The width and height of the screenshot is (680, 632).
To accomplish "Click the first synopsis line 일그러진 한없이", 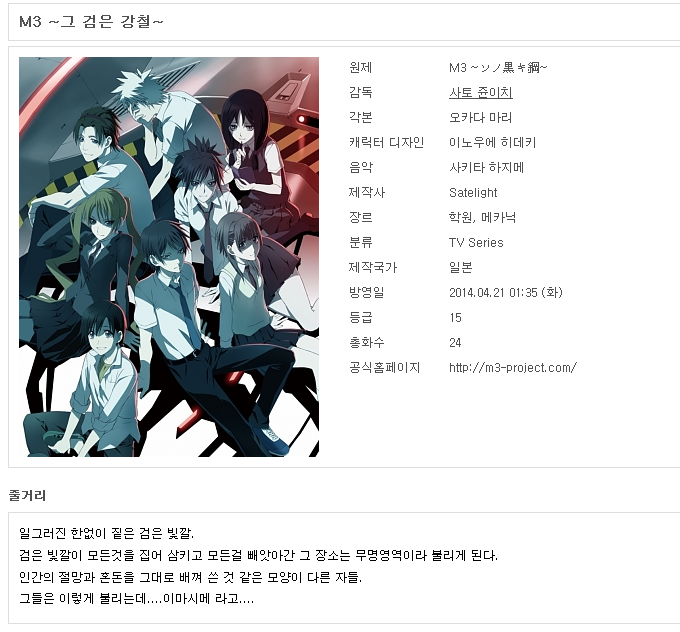I will pos(106,533).
